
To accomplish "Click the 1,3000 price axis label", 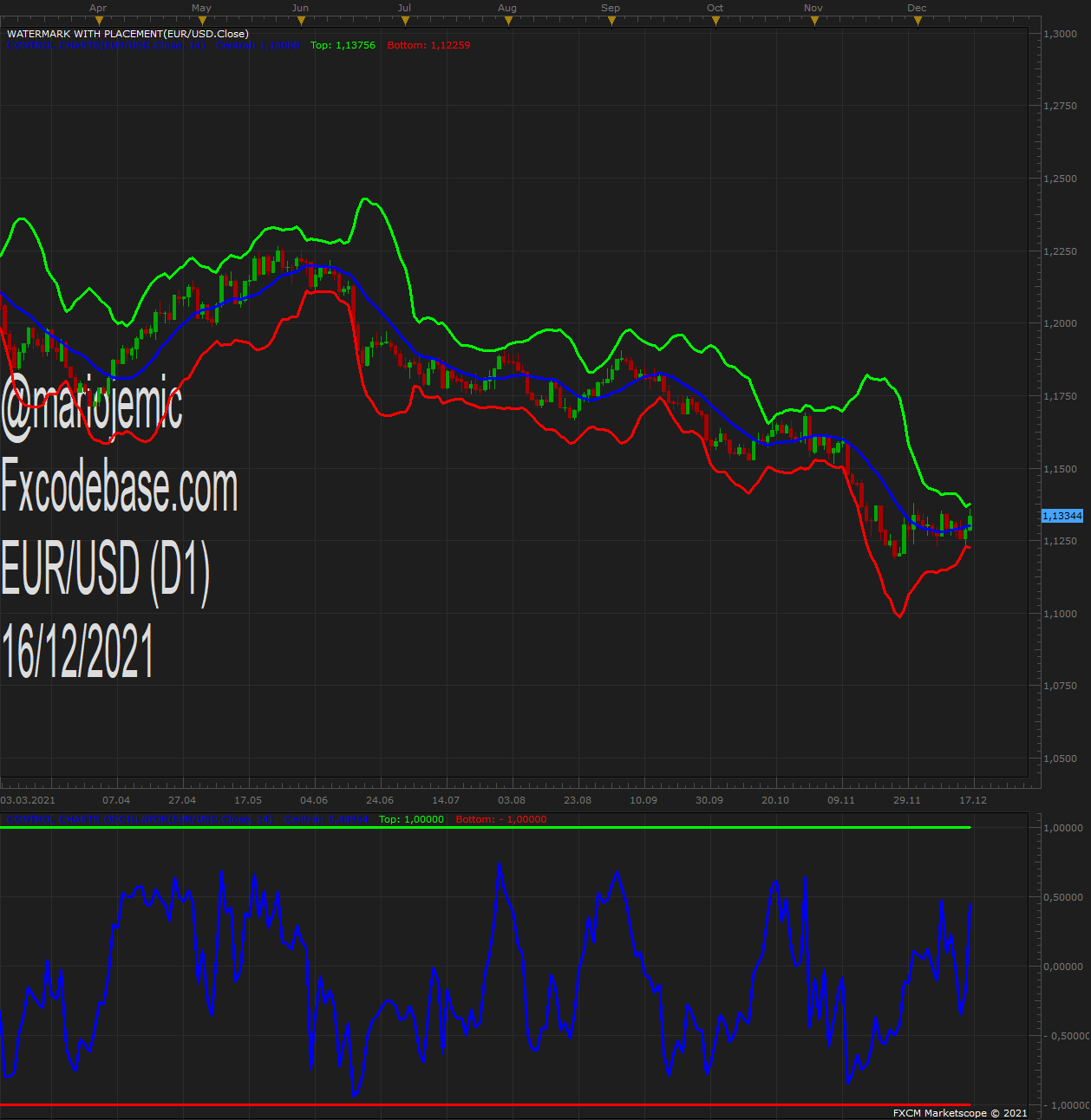I will point(1061,34).
